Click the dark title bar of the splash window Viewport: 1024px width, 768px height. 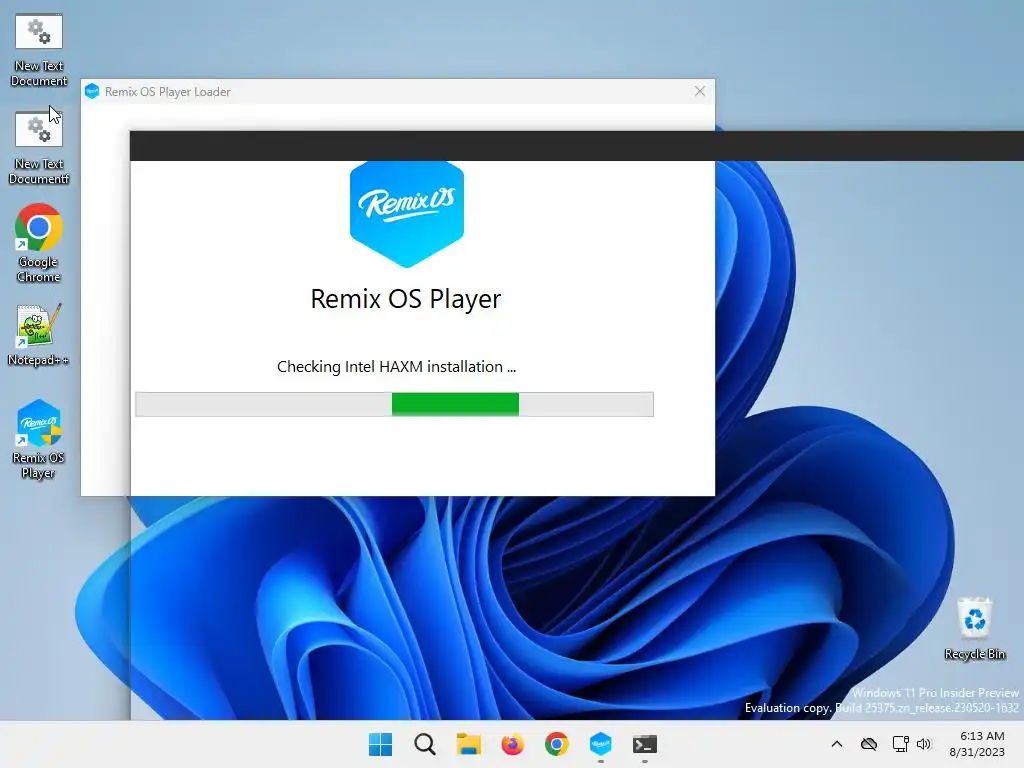[577, 146]
